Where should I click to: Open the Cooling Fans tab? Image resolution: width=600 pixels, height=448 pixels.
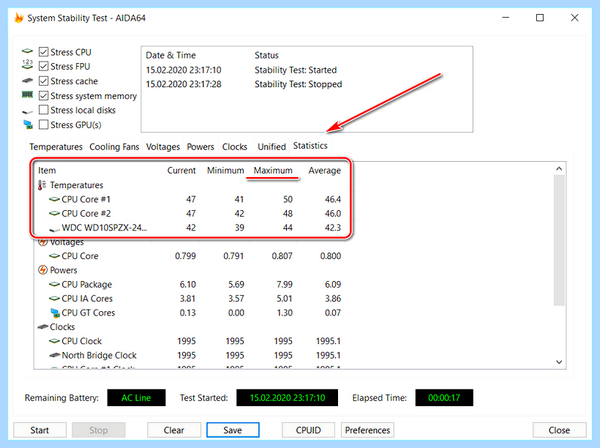[114, 147]
